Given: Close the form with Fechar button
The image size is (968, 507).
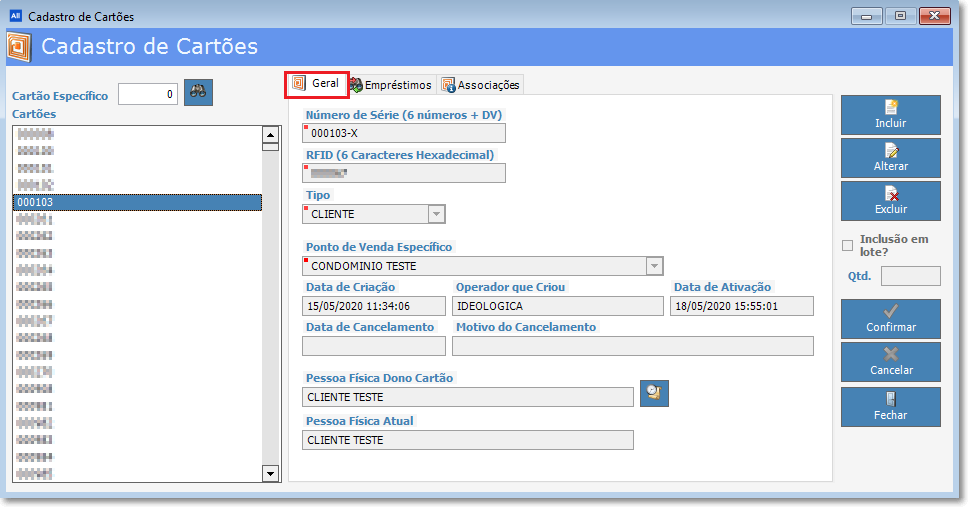Looking at the screenshot, I should 890,406.
